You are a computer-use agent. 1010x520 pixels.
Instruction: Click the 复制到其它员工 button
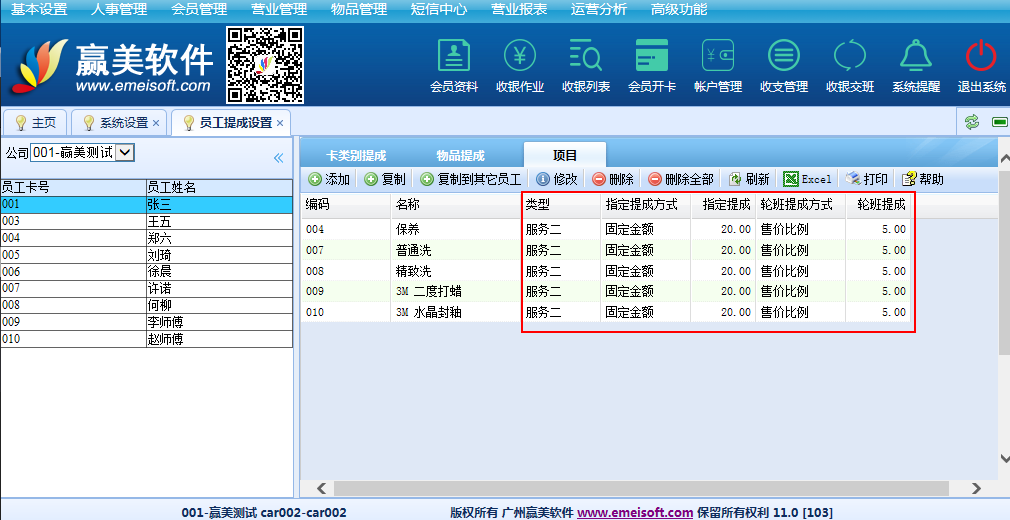[x=470, y=179]
